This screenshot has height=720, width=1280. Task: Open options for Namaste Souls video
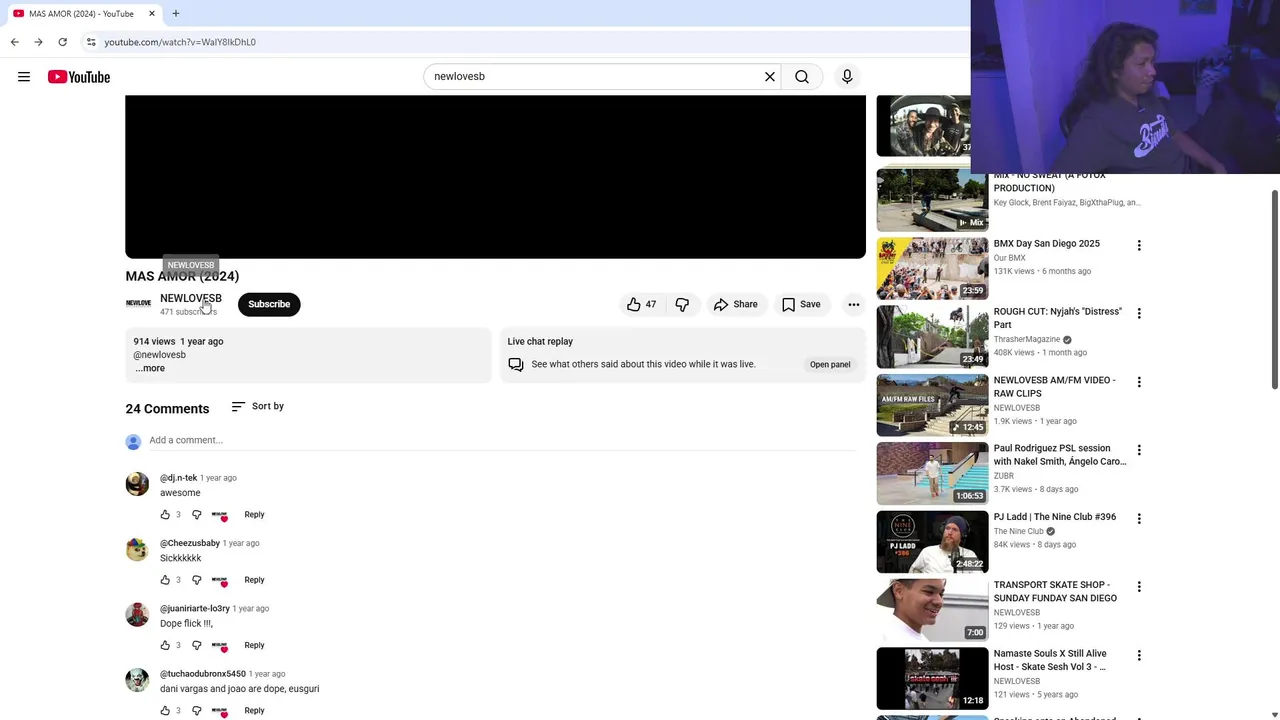[x=1139, y=655]
